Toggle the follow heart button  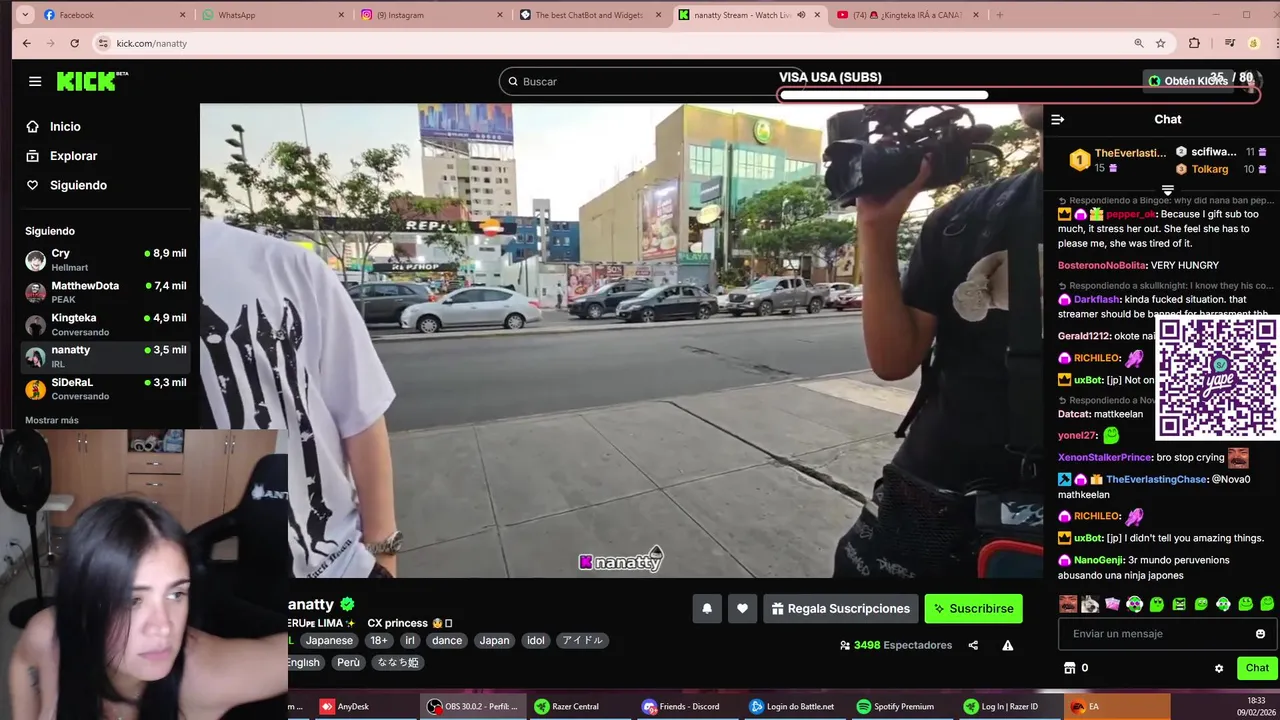click(x=742, y=608)
